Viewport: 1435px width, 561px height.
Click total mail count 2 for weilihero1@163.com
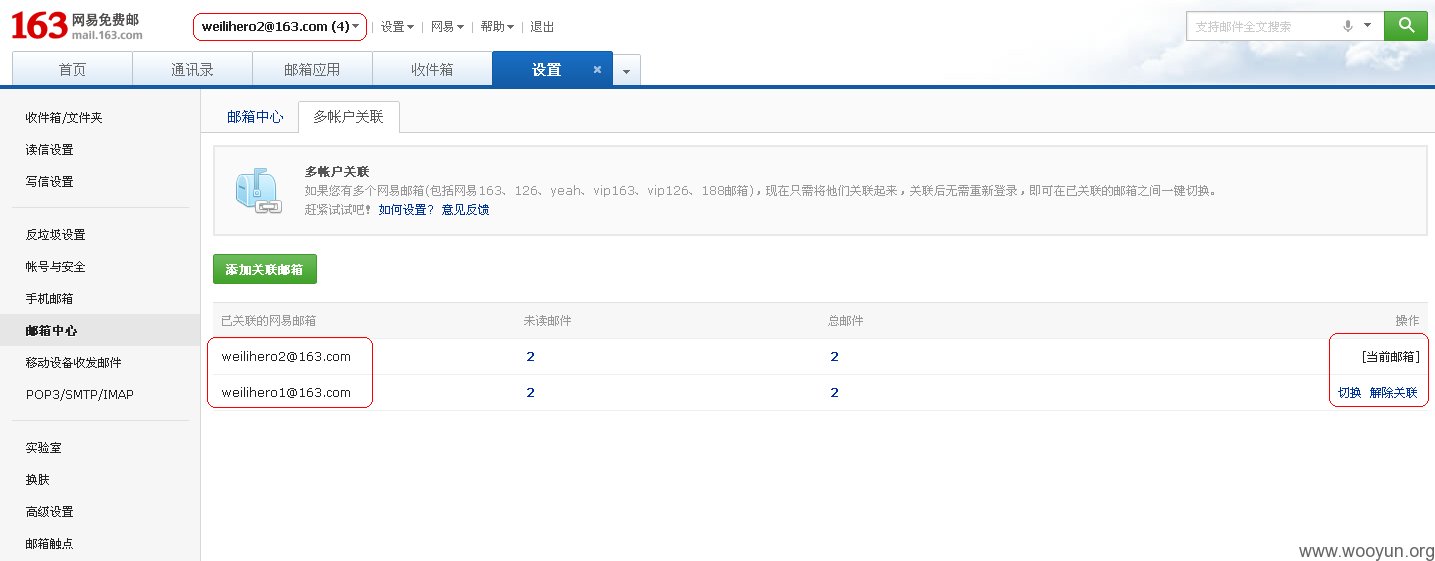click(x=834, y=393)
